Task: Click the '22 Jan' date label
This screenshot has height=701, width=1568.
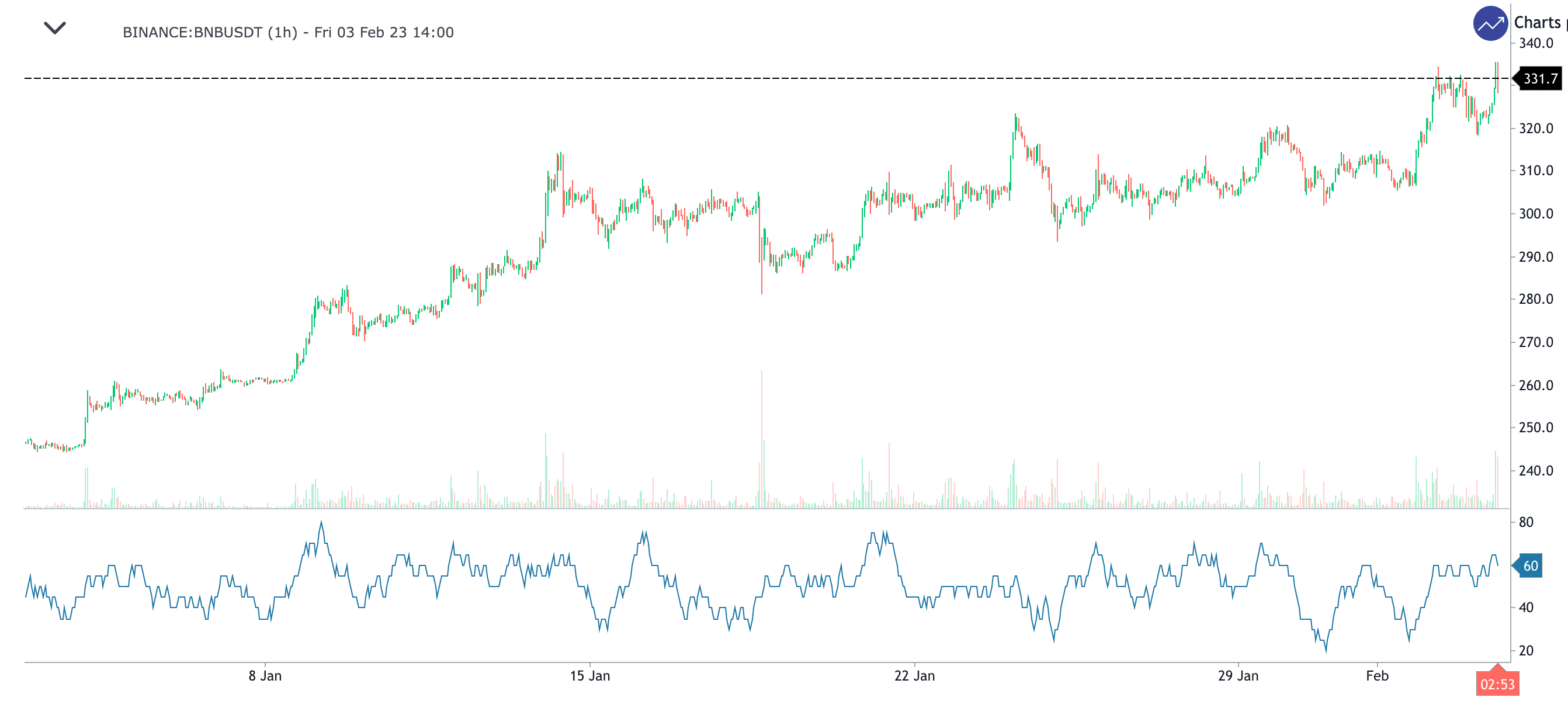Action: [x=914, y=676]
